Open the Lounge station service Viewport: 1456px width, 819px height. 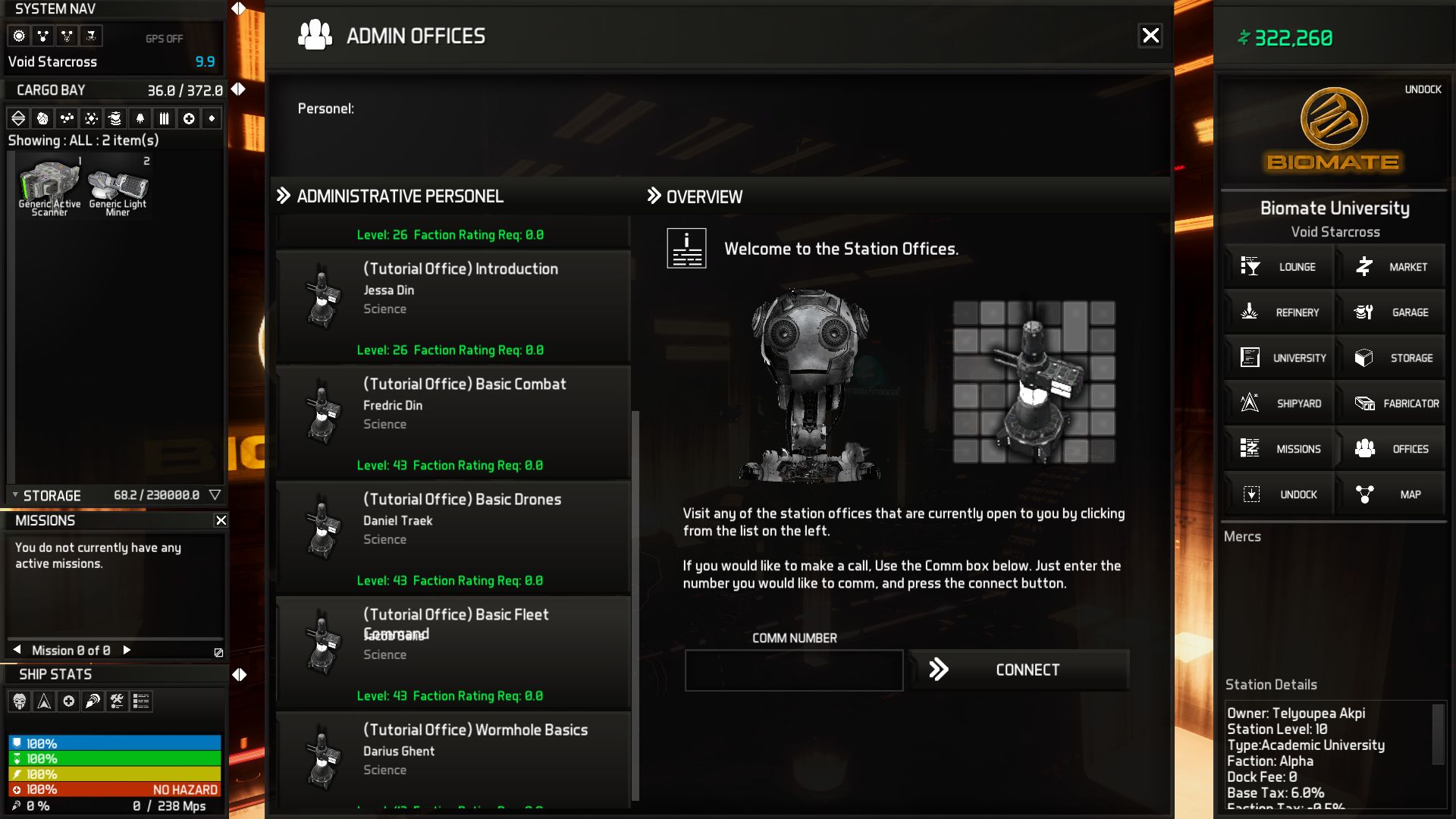pos(1279,267)
